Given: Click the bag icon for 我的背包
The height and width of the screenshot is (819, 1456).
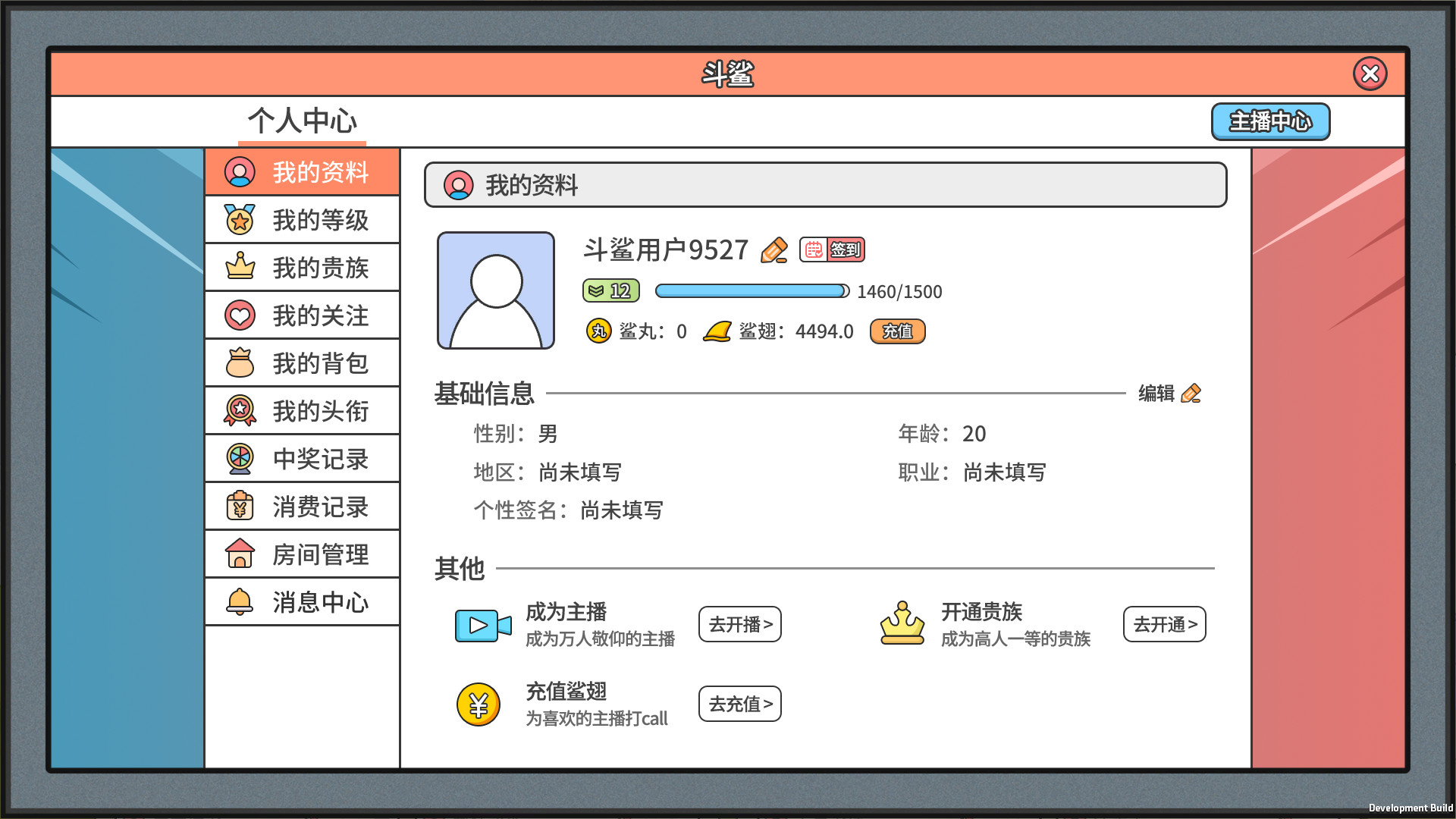Looking at the screenshot, I should [x=240, y=362].
